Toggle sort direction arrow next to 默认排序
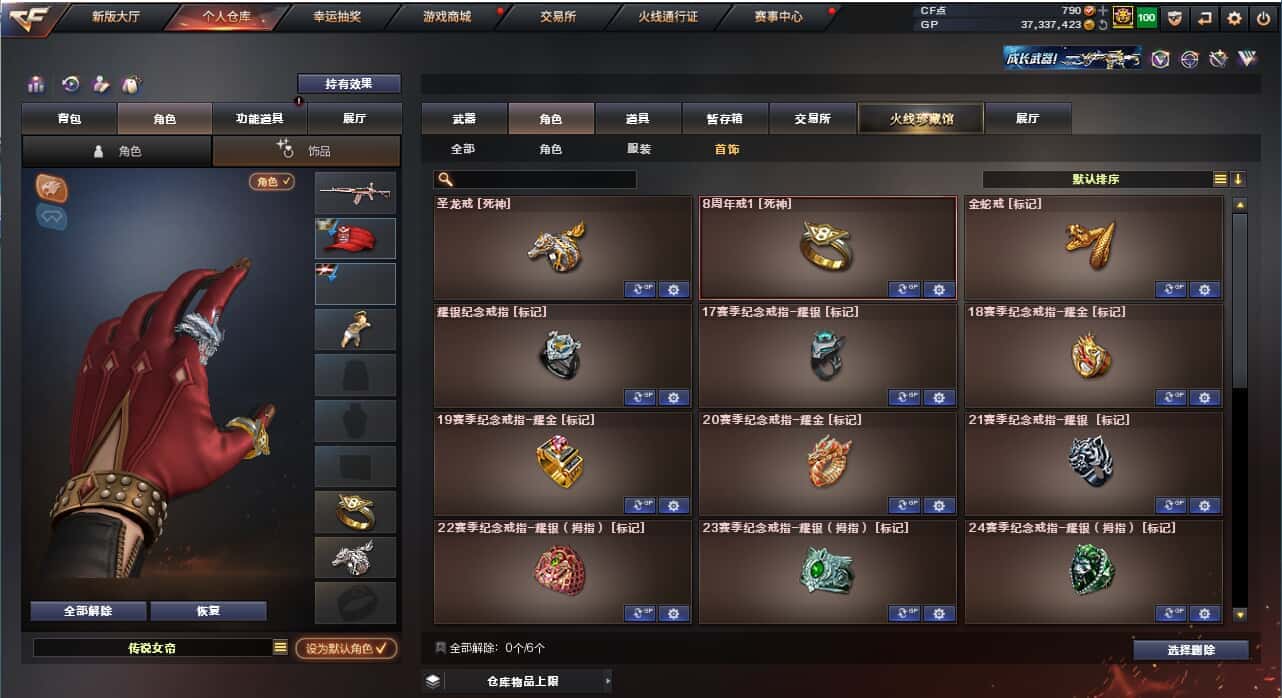 (x=1238, y=180)
